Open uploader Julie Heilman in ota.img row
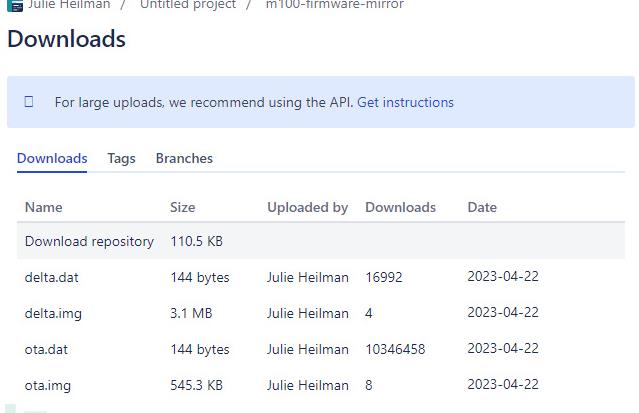Screen dimensions: 639x413 pos(307,385)
